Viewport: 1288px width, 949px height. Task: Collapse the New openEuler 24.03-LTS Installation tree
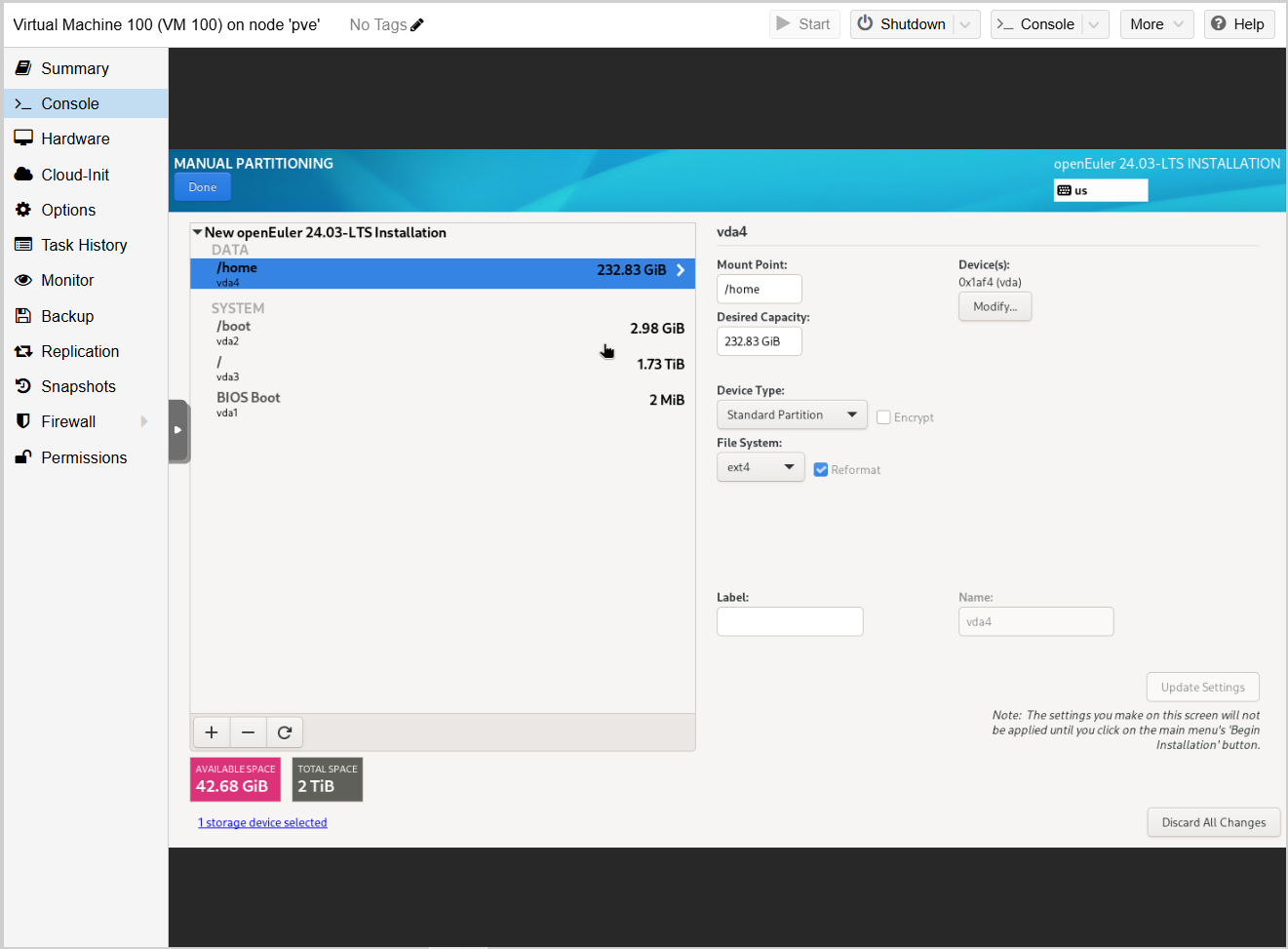tap(198, 232)
